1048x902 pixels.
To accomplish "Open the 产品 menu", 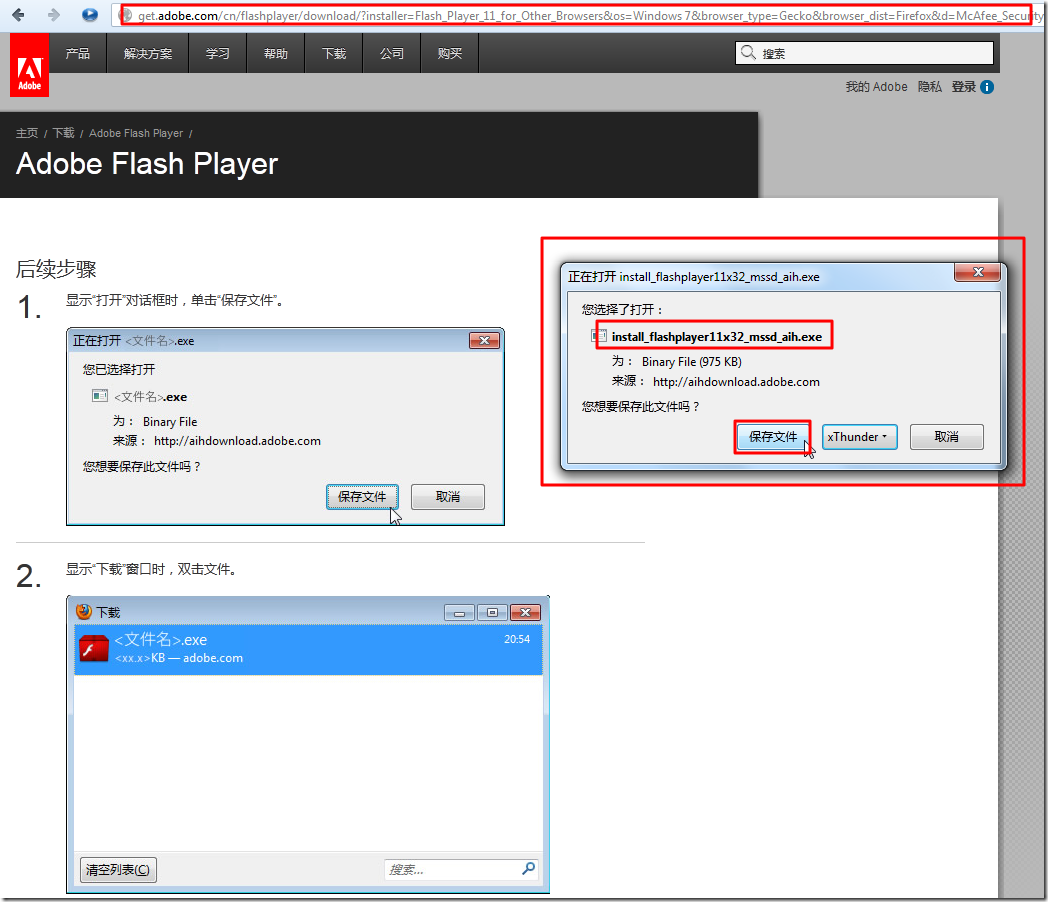I will click(x=78, y=53).
